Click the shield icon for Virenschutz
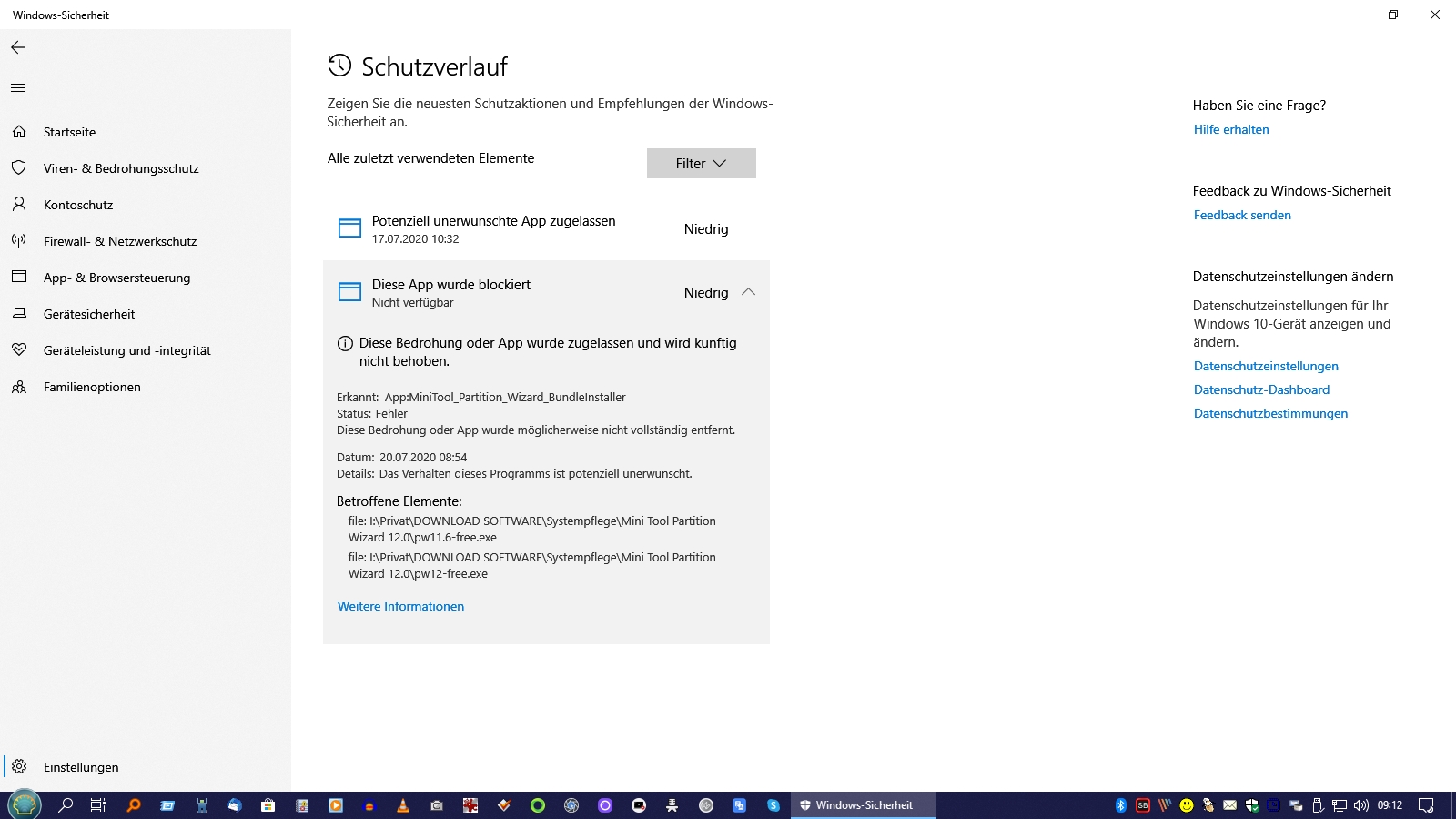The height and width of the screenshot is (819, 1456). click(19, 167)
